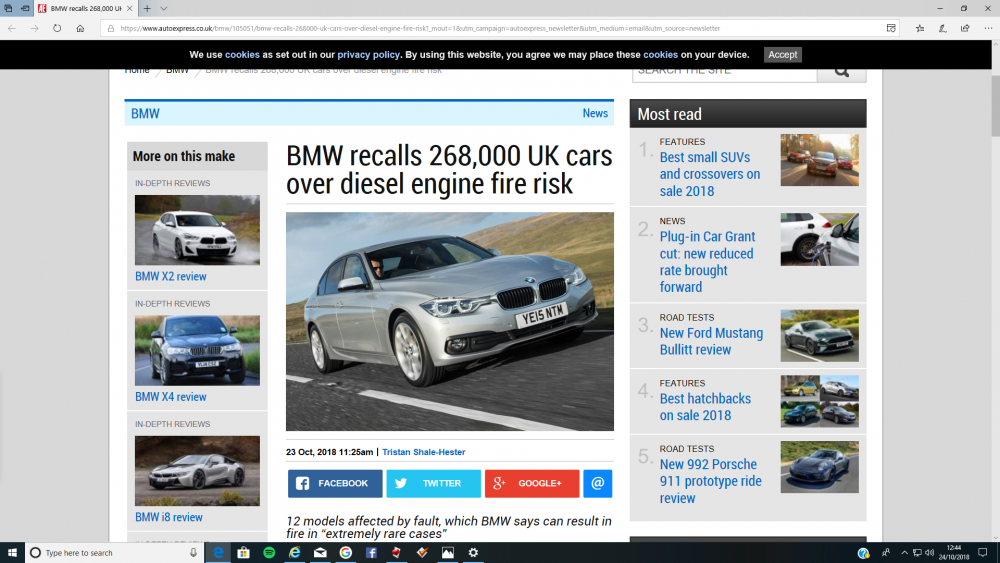Click the Type here to search box

114,553
